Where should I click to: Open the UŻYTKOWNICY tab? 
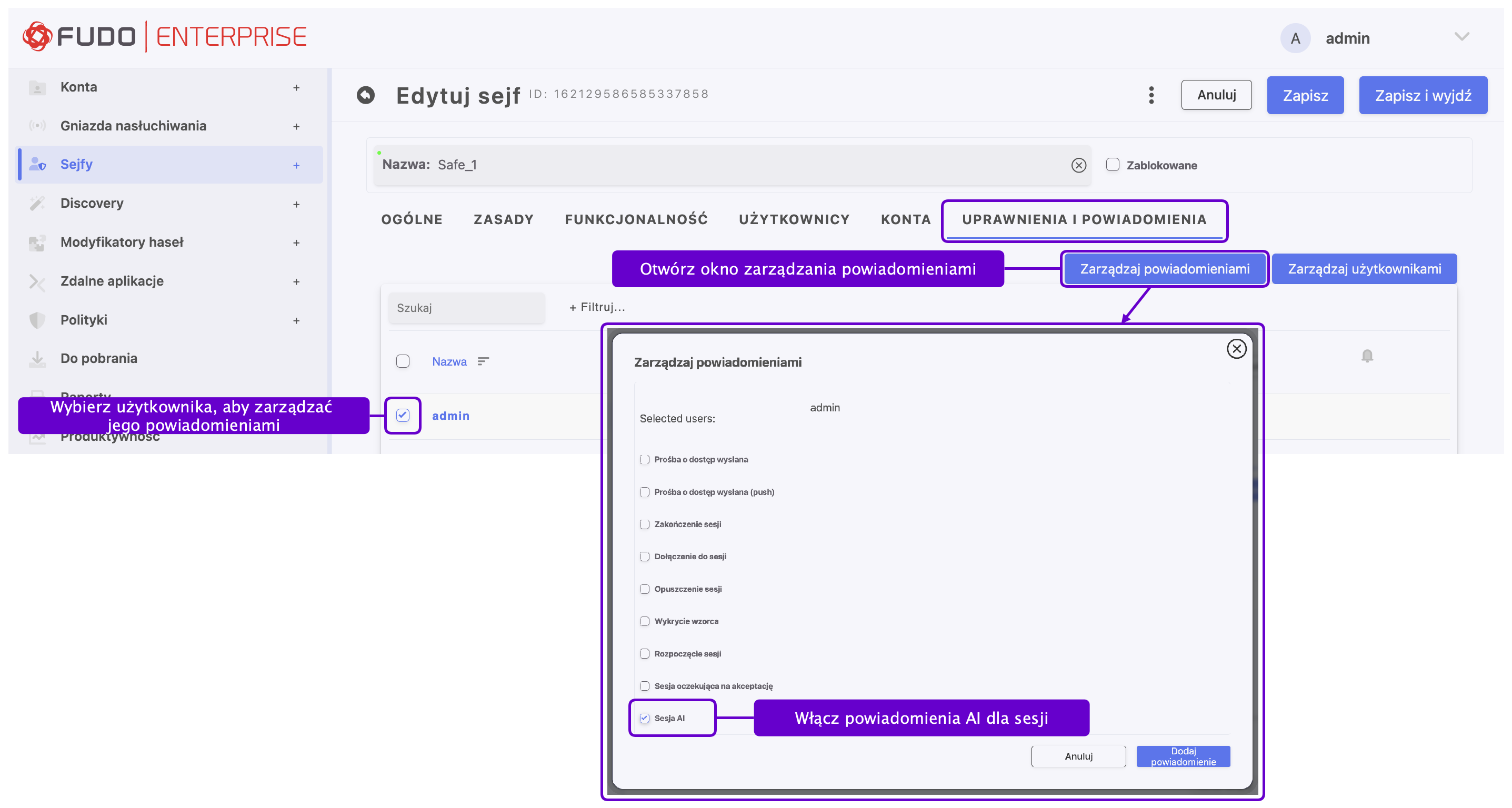click(794, 219)
